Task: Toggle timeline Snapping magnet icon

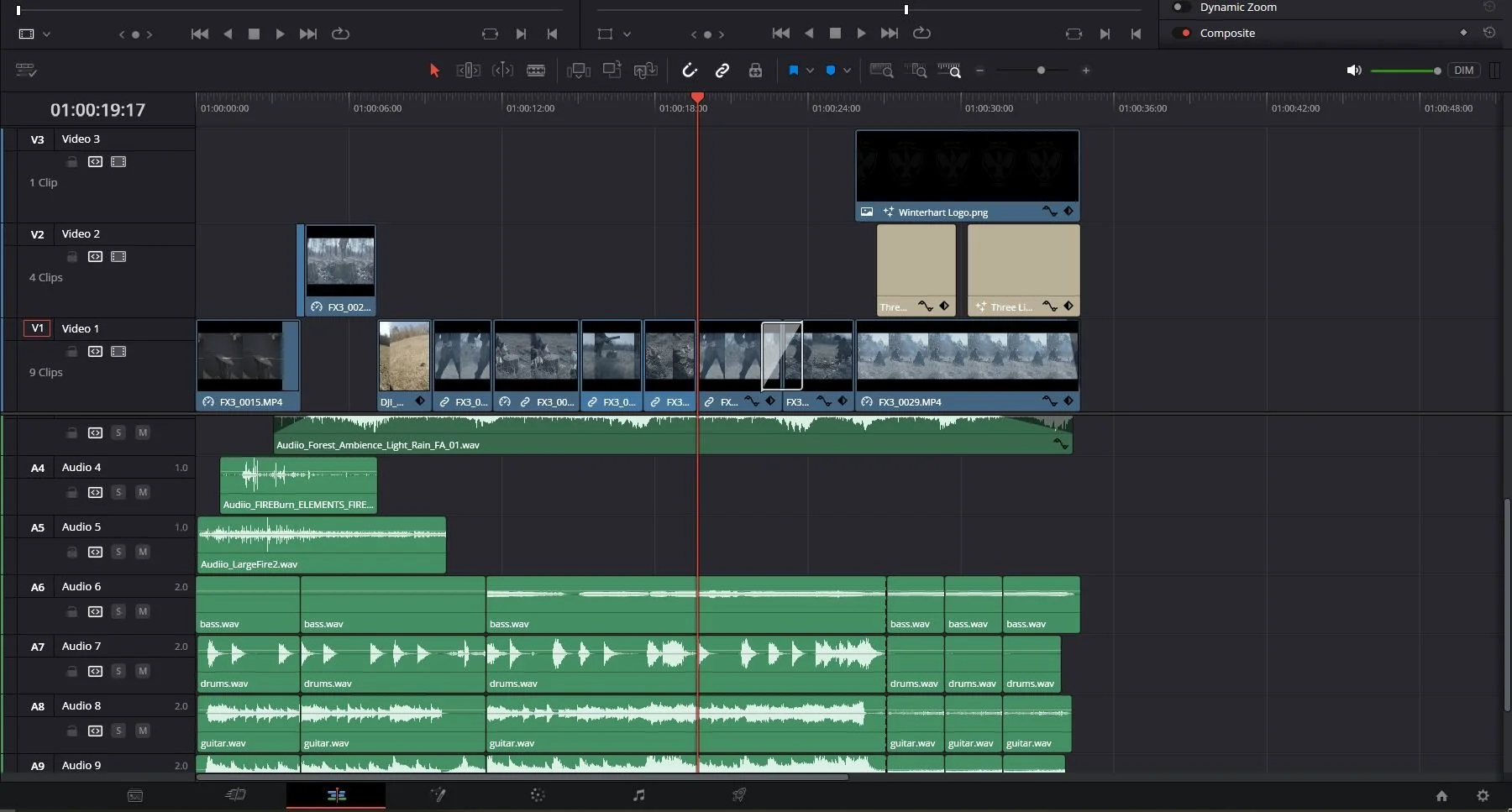Action: pyautogui.click(x=690, y=71)
